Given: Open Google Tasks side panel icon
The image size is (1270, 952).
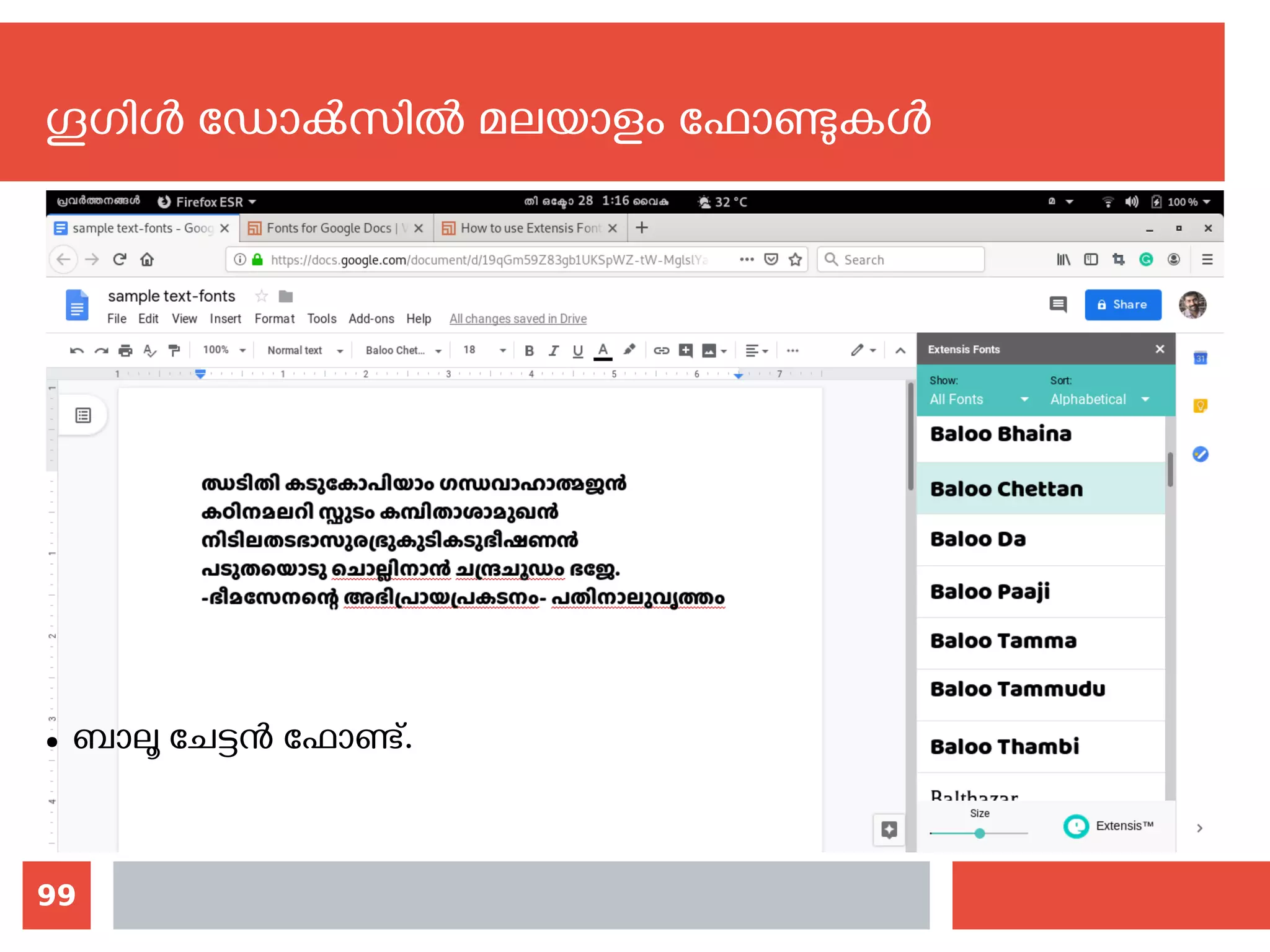Looking at the screenshot, I should [1201, 454].
